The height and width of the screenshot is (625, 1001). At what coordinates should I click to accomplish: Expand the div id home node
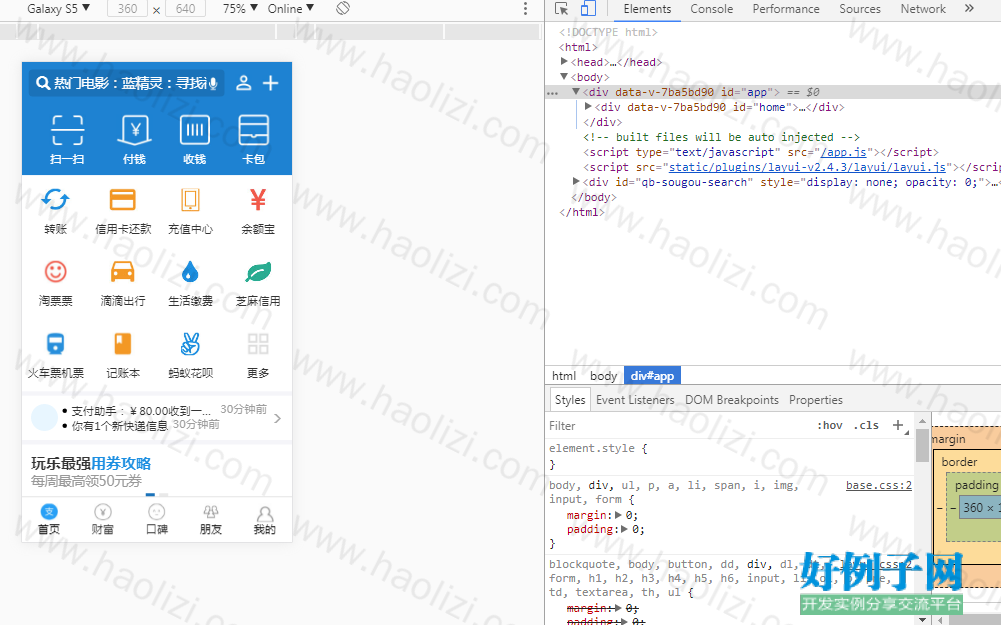coord(588,107)
